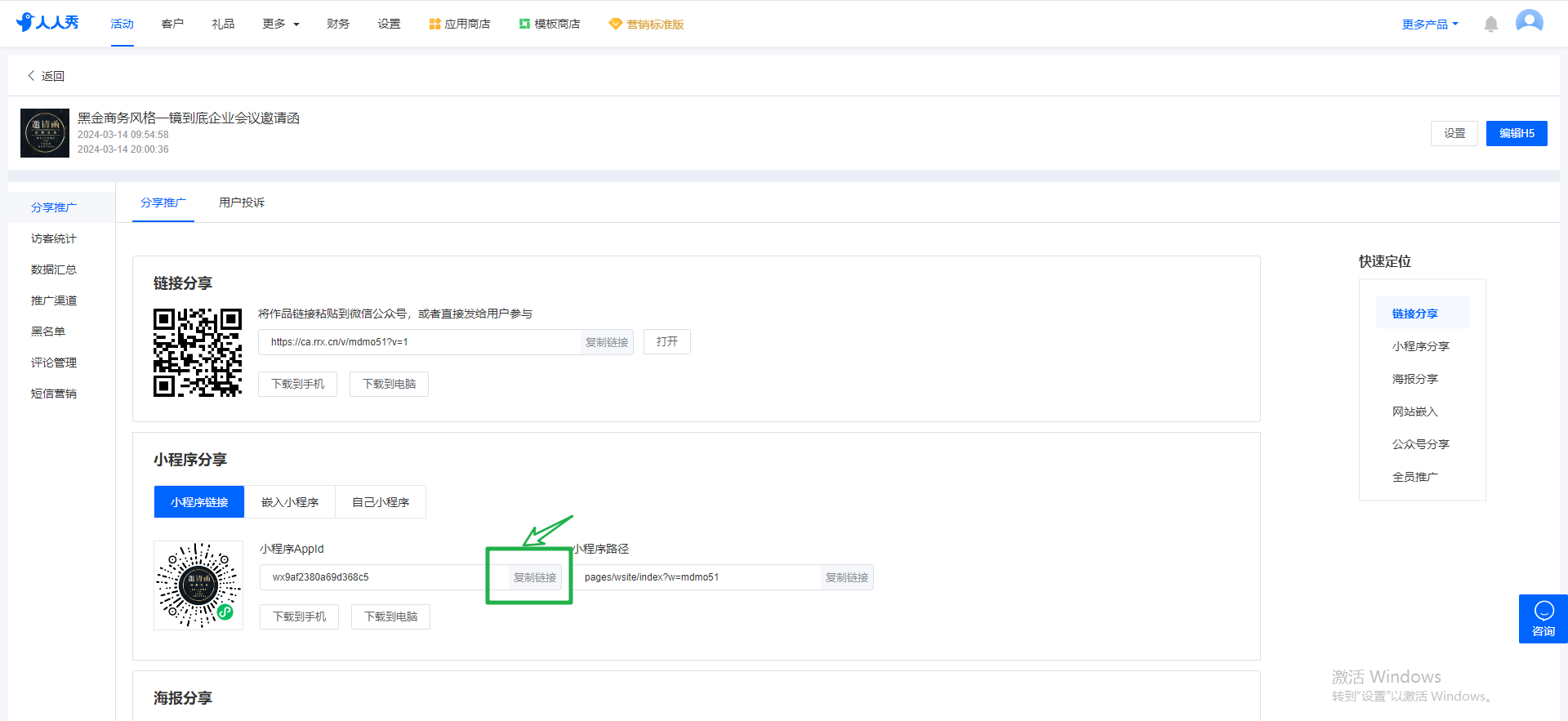Open 数据汇总 in the sidebar
Viewport: 1568px width, 721px height.
tap(54, 269)
